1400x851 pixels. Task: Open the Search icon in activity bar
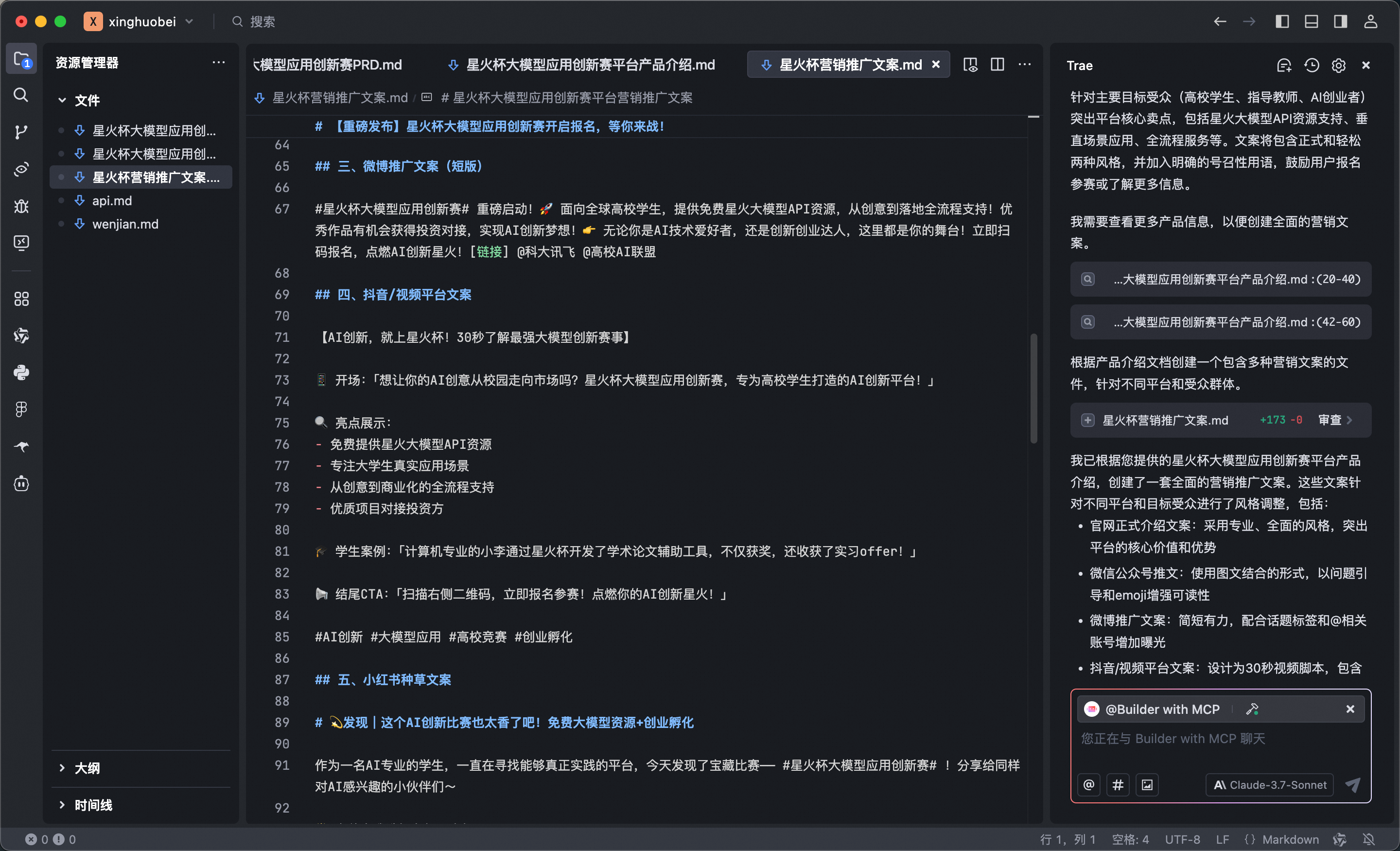[x=21, y=94]
